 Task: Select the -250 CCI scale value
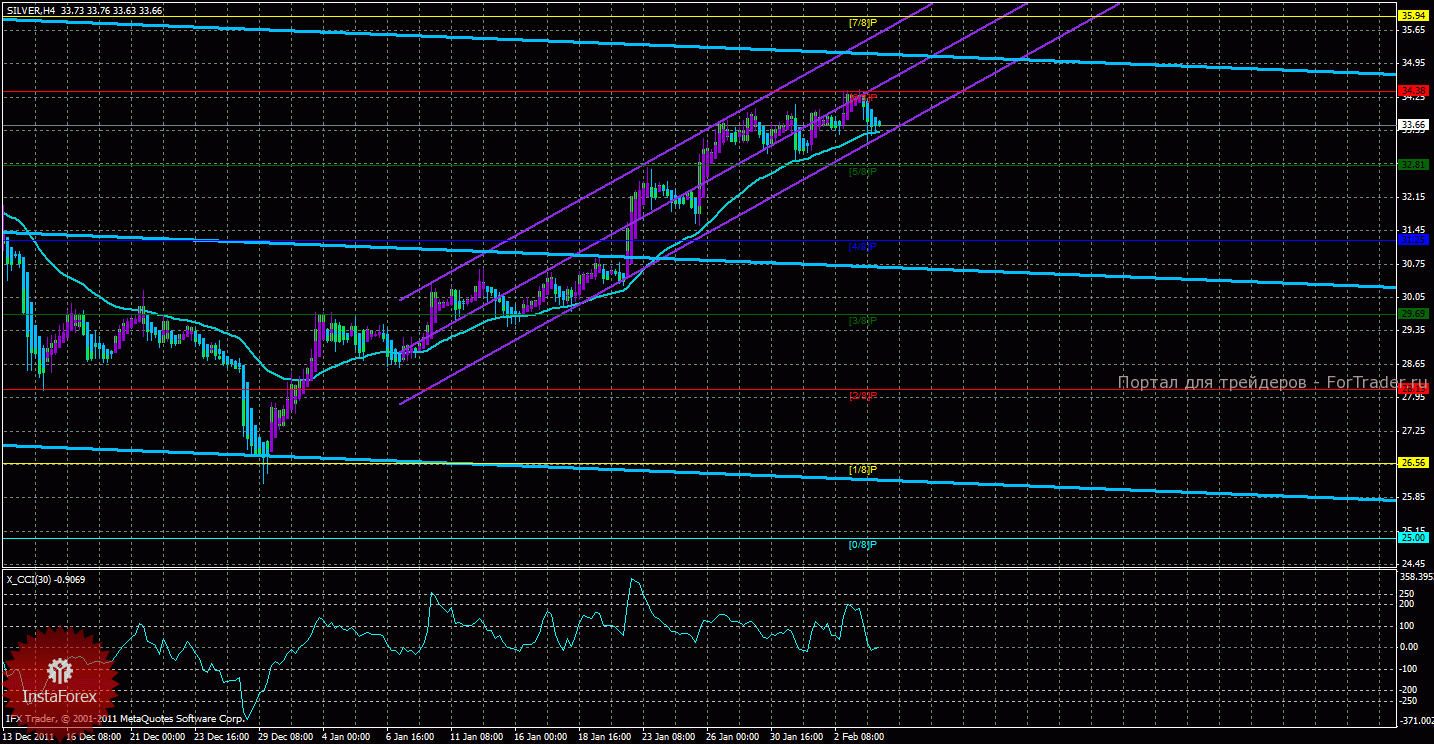click(x=1410, y=703)
